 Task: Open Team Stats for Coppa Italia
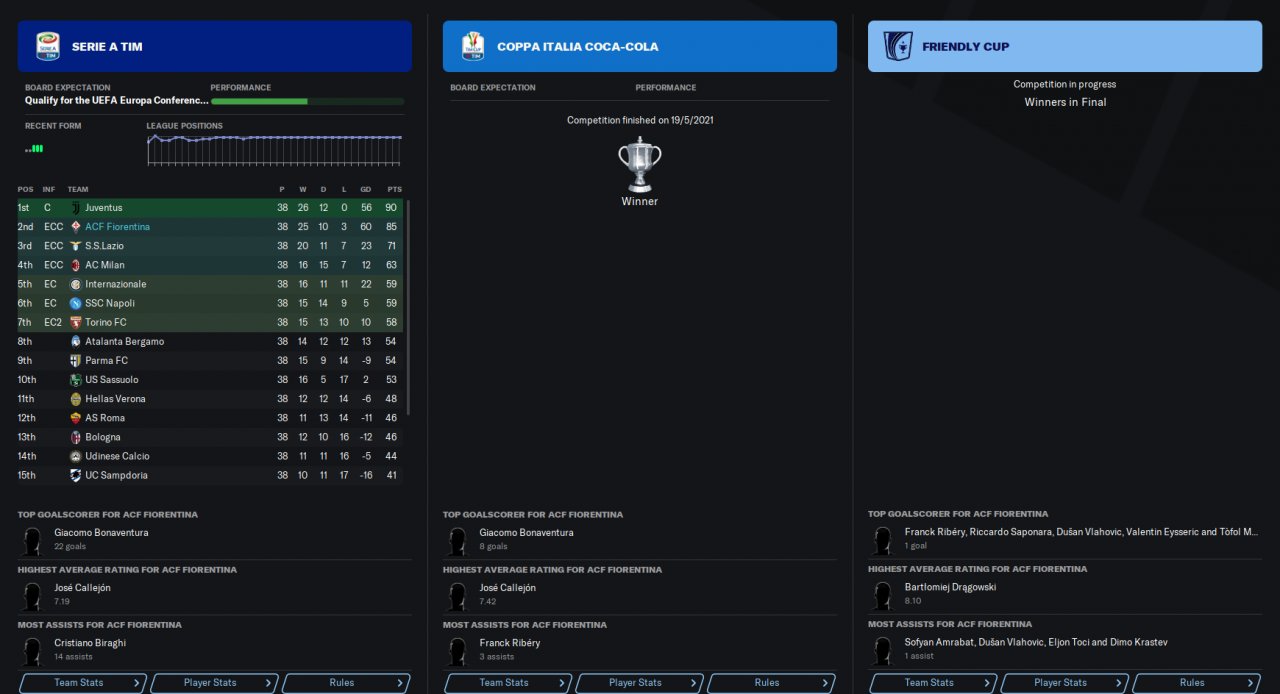[508, 683]
